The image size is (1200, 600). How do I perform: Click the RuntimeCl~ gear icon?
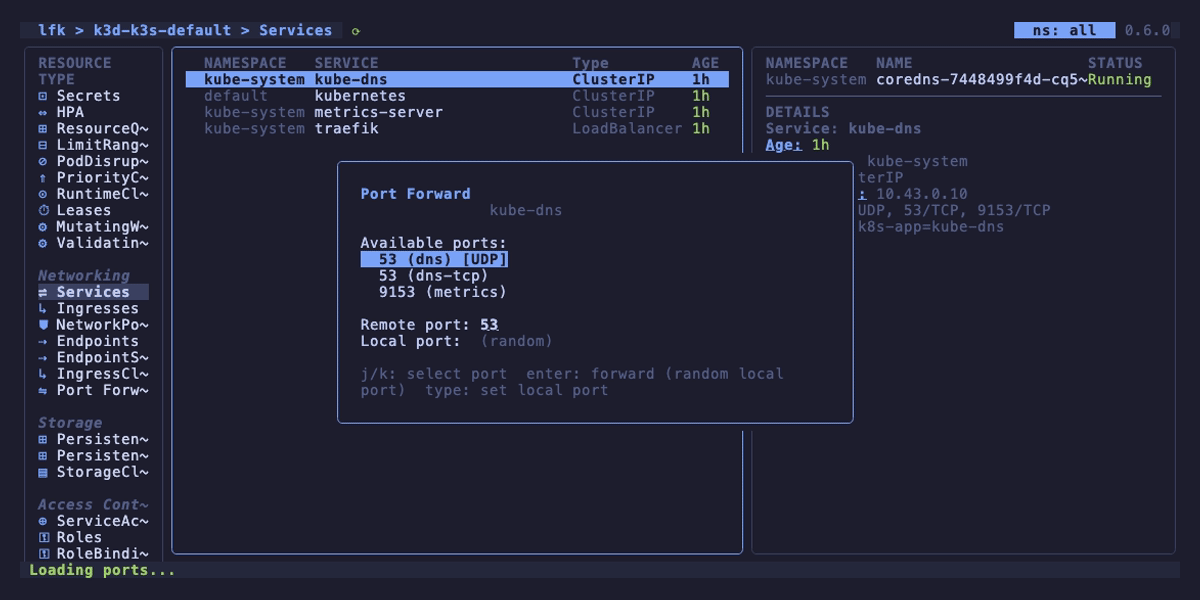(x=43, y=194)
